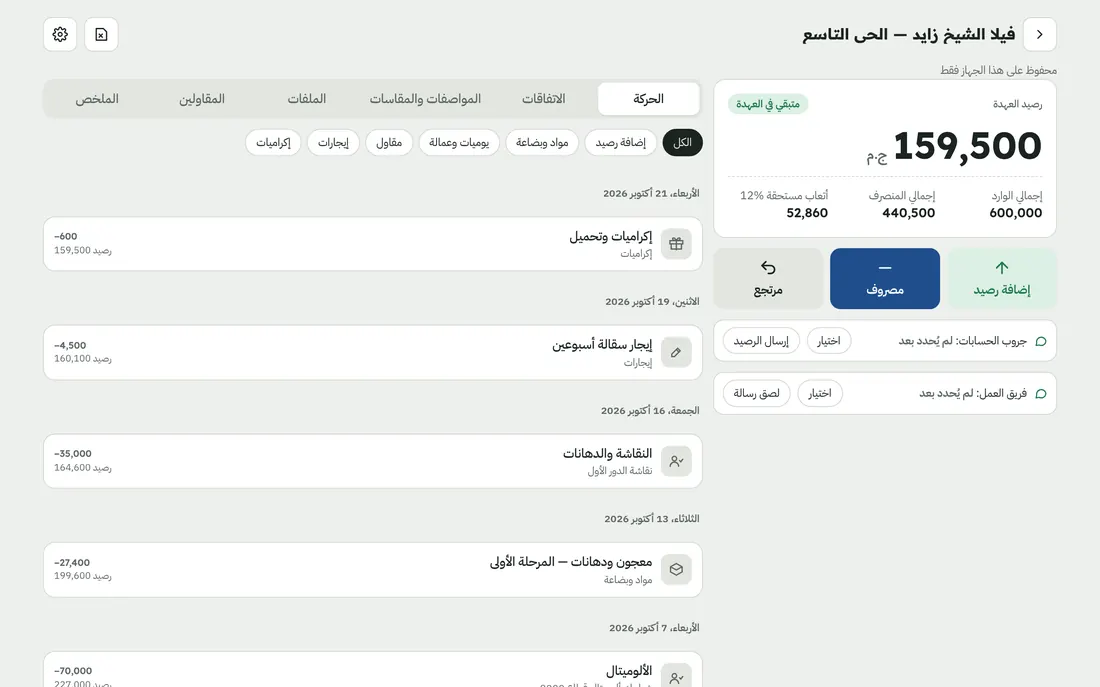Click the blue مصروف button
Image resolution: width=1100 pixels, height=687 pixels.
click(x=885, y=279)
